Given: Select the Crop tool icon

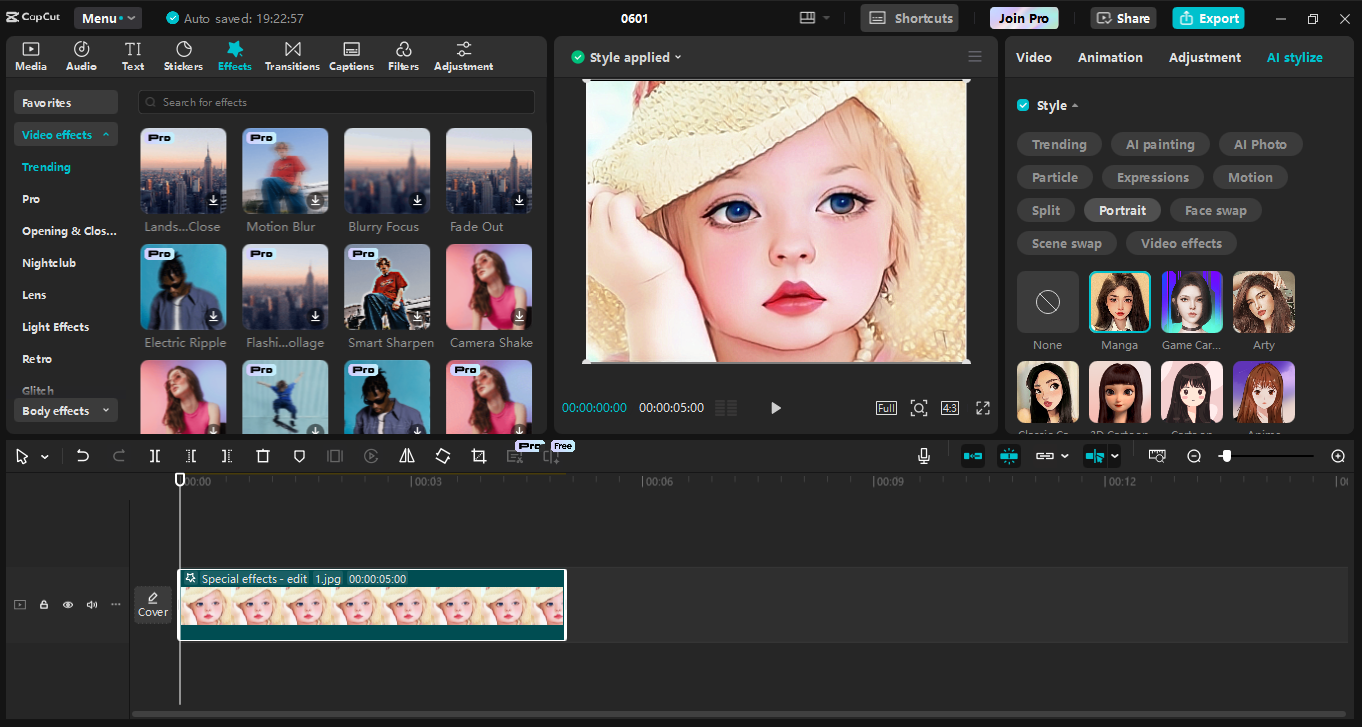Looking at the screenshot, I should [479, 456].
